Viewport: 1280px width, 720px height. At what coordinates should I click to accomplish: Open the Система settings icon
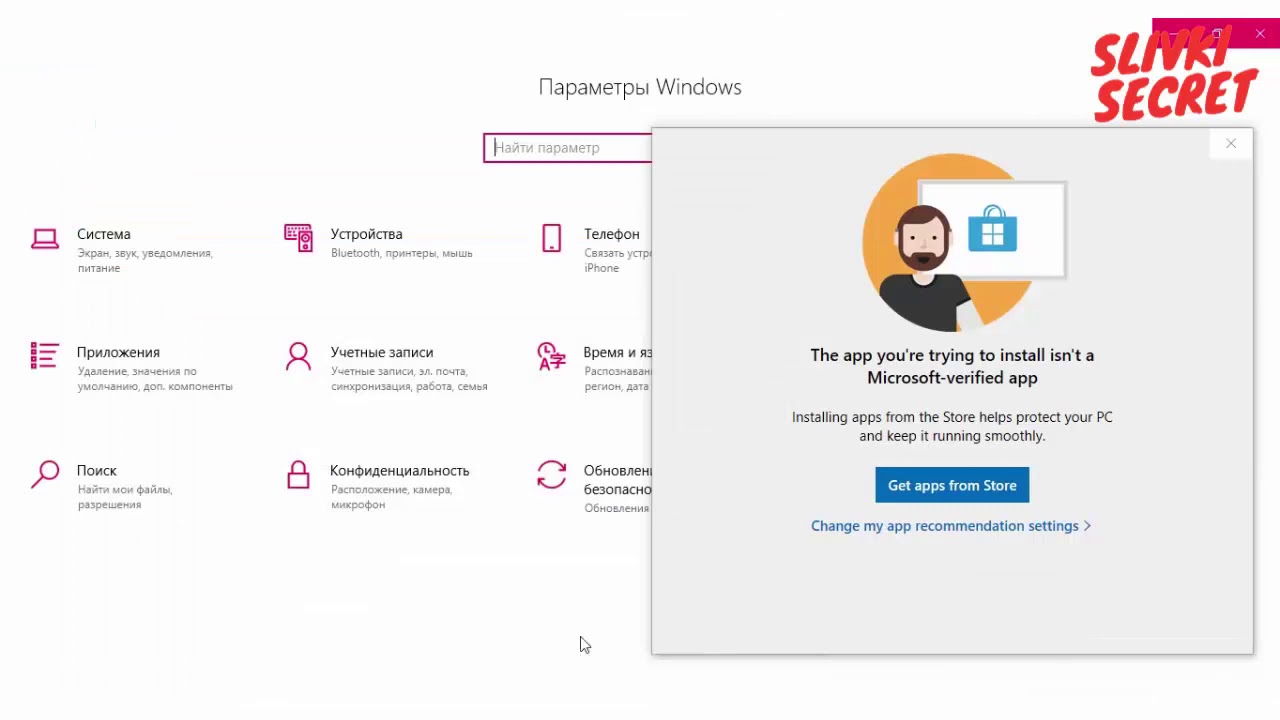45,238
